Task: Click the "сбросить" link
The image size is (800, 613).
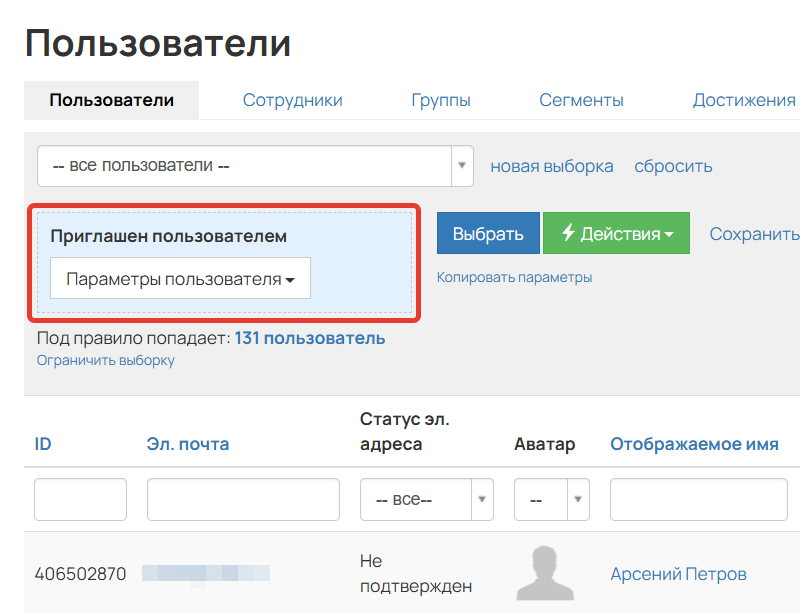Action: pyautogui.click(x=672, y=166)
